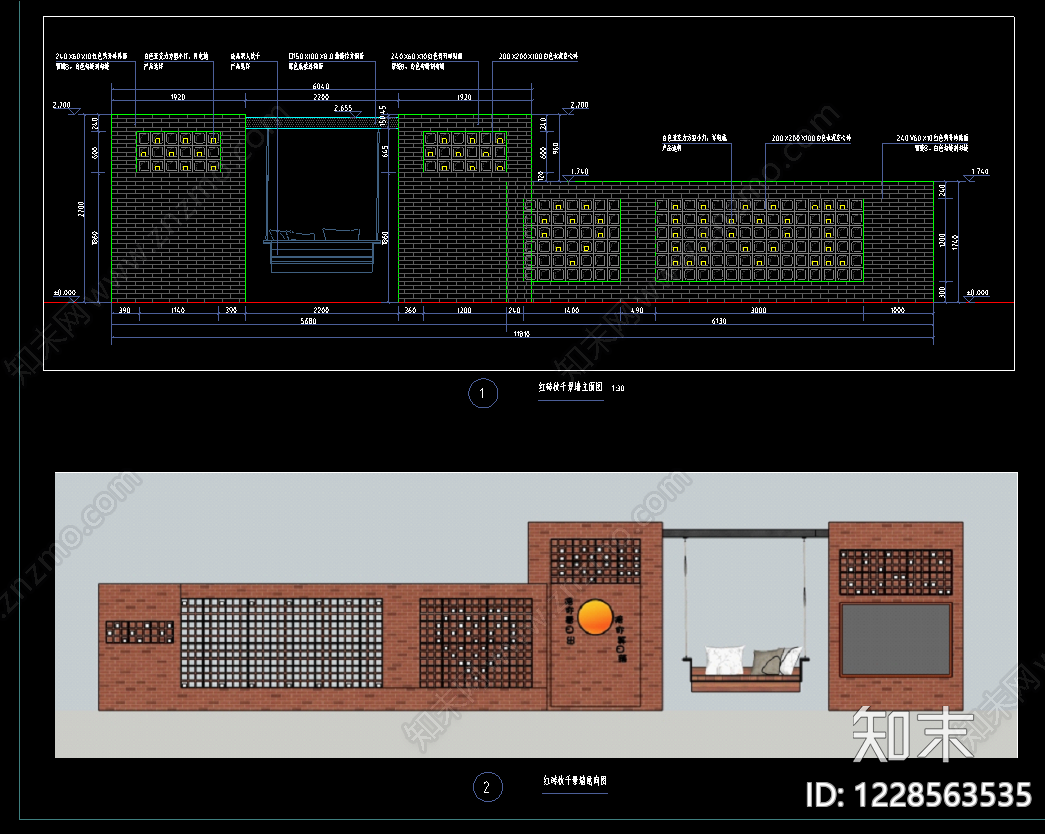This screenshot has width=1045, height=834.
Task: Select the 5680 dimension label
Action: pos(308,321)
